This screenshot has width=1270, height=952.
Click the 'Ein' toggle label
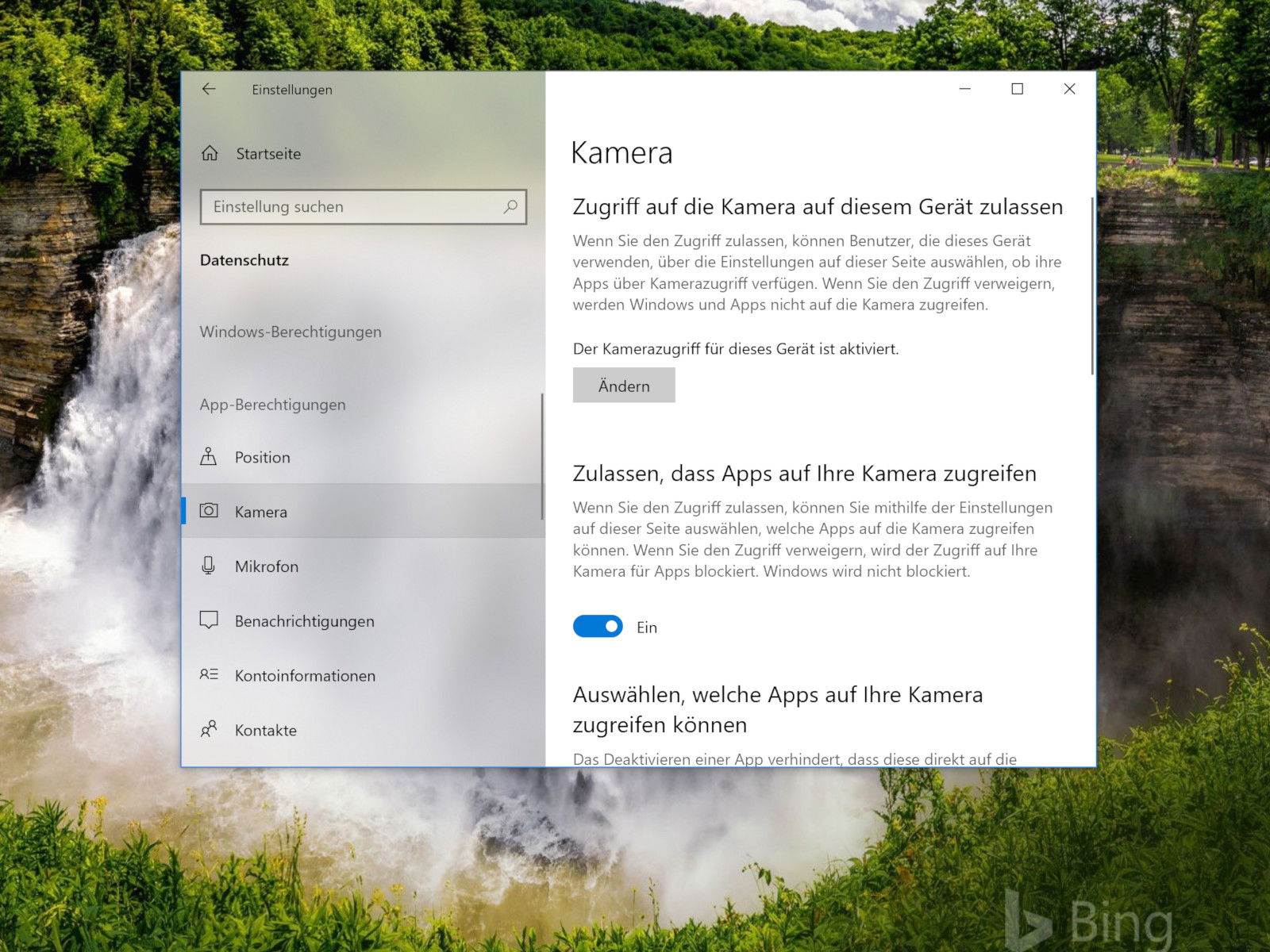pyautogui.click(x=647, y=628)
